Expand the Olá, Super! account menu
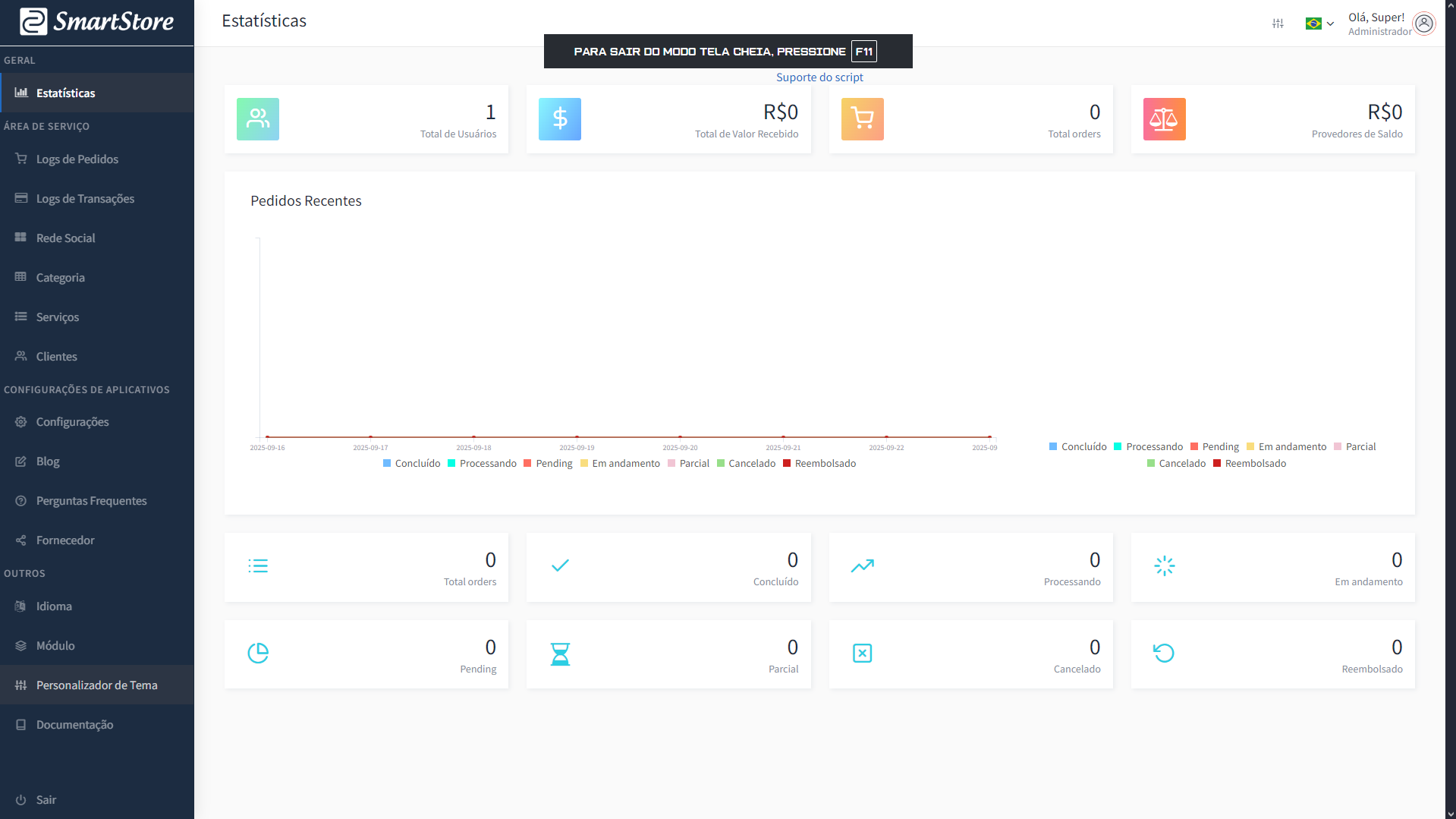The height and width of the screenshot is (819, 1456). coord(1376,17)
